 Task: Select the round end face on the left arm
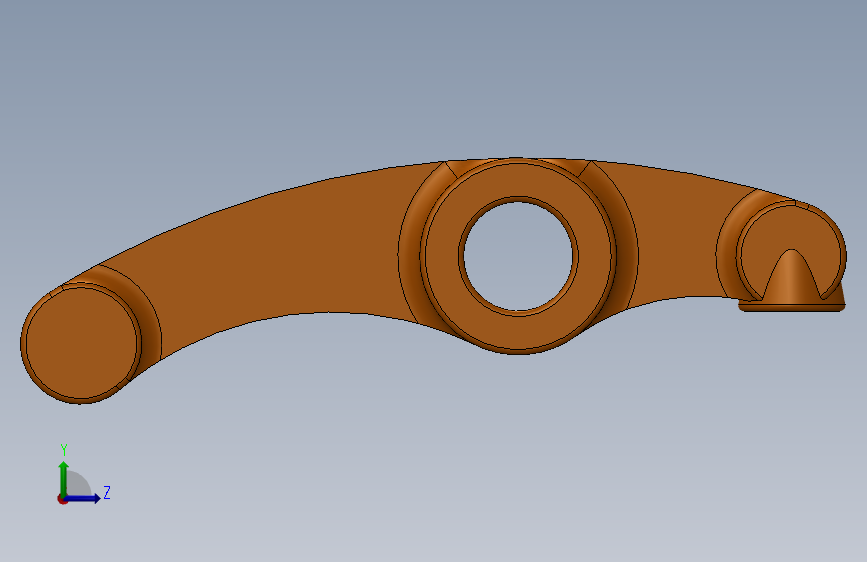(x=81, y=343)
